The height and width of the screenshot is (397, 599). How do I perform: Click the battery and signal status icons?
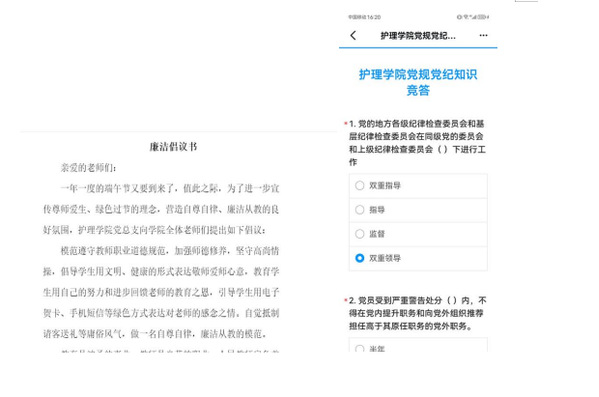(473, 17)
